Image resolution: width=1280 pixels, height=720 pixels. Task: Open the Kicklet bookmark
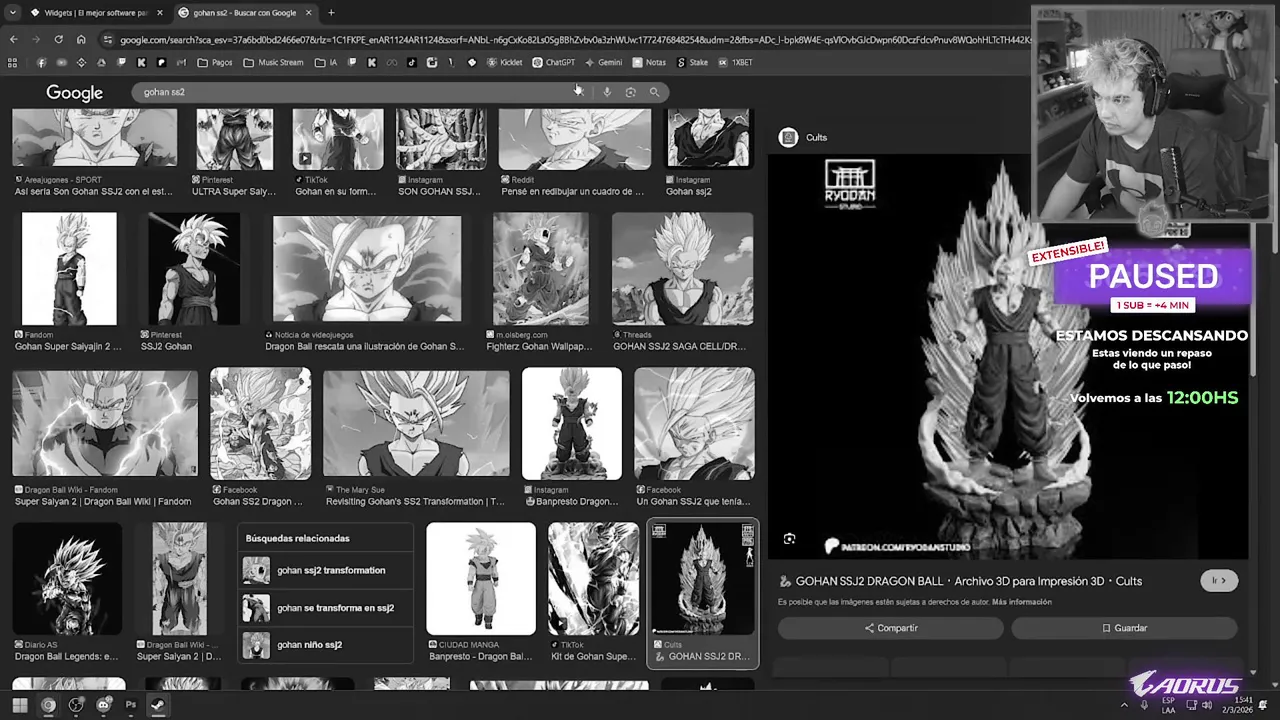pos(505,62)
